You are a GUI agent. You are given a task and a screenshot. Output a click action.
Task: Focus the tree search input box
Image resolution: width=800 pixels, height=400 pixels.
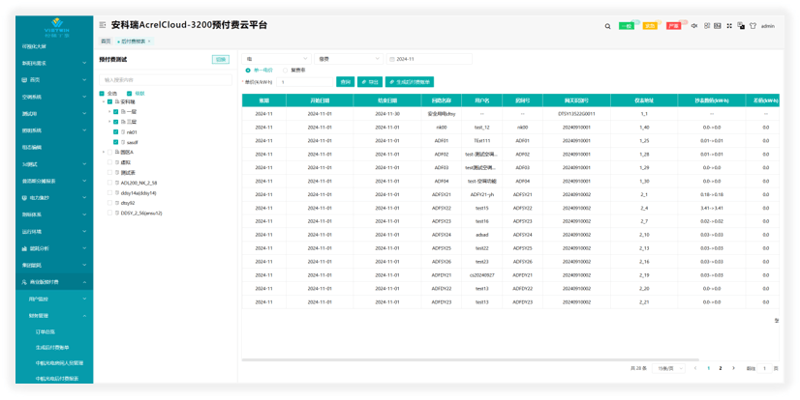[165, 80]
